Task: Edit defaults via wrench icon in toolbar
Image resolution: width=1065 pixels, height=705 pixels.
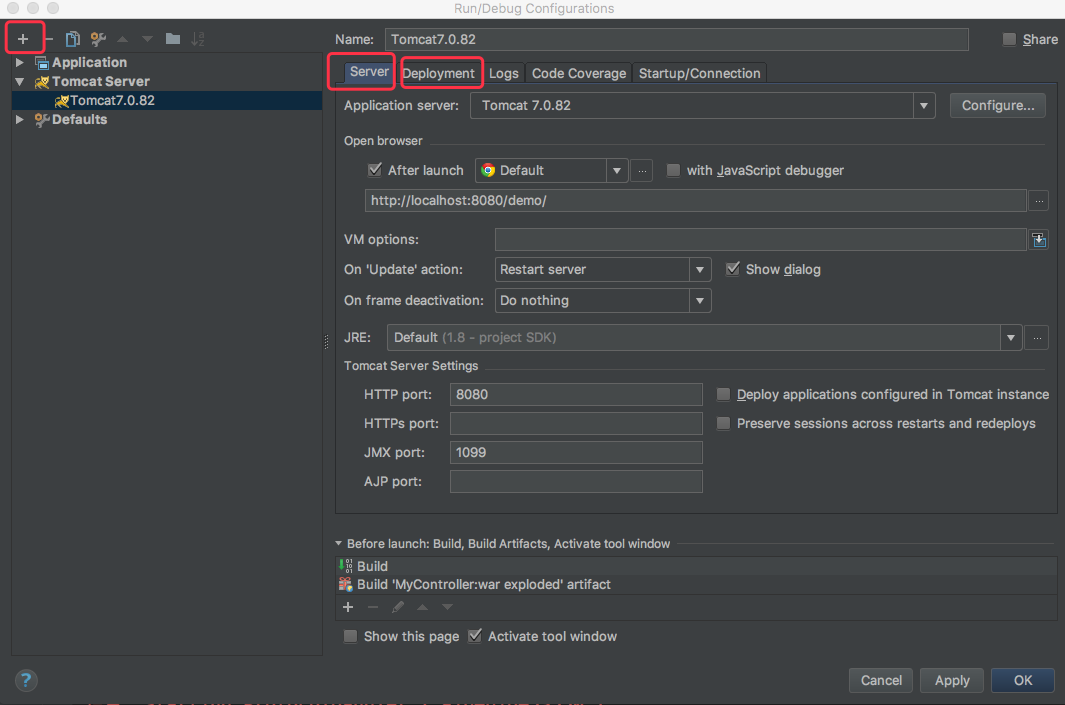Action: click(98, 39)
